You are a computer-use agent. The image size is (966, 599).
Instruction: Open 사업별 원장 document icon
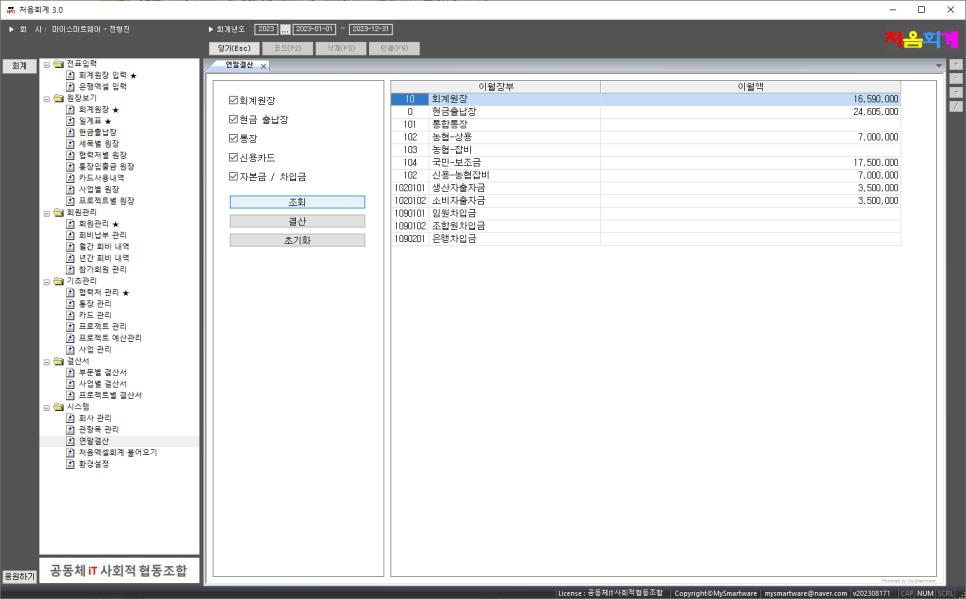[70, 189]
